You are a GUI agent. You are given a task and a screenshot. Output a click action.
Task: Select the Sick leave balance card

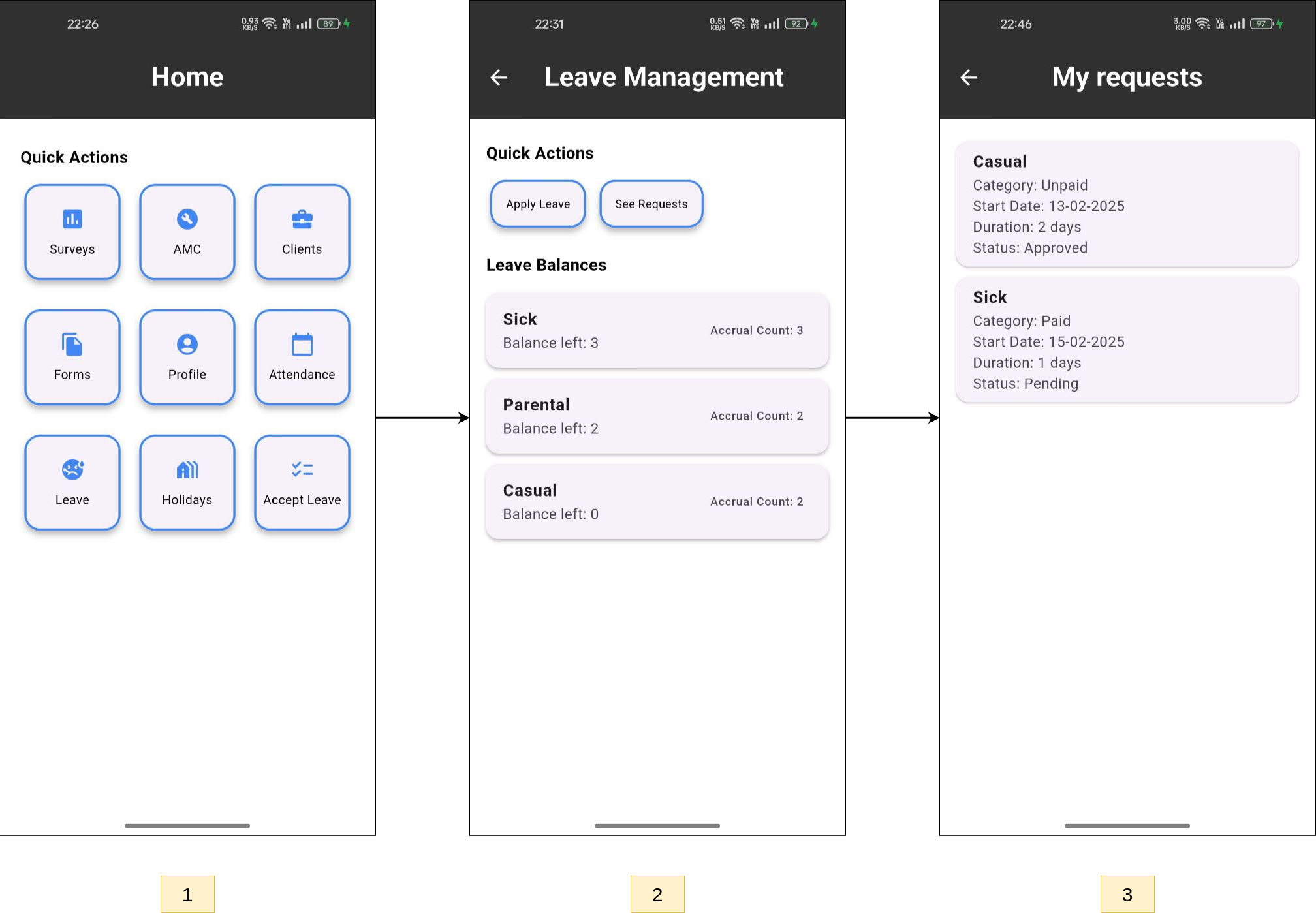coord(657,330)
